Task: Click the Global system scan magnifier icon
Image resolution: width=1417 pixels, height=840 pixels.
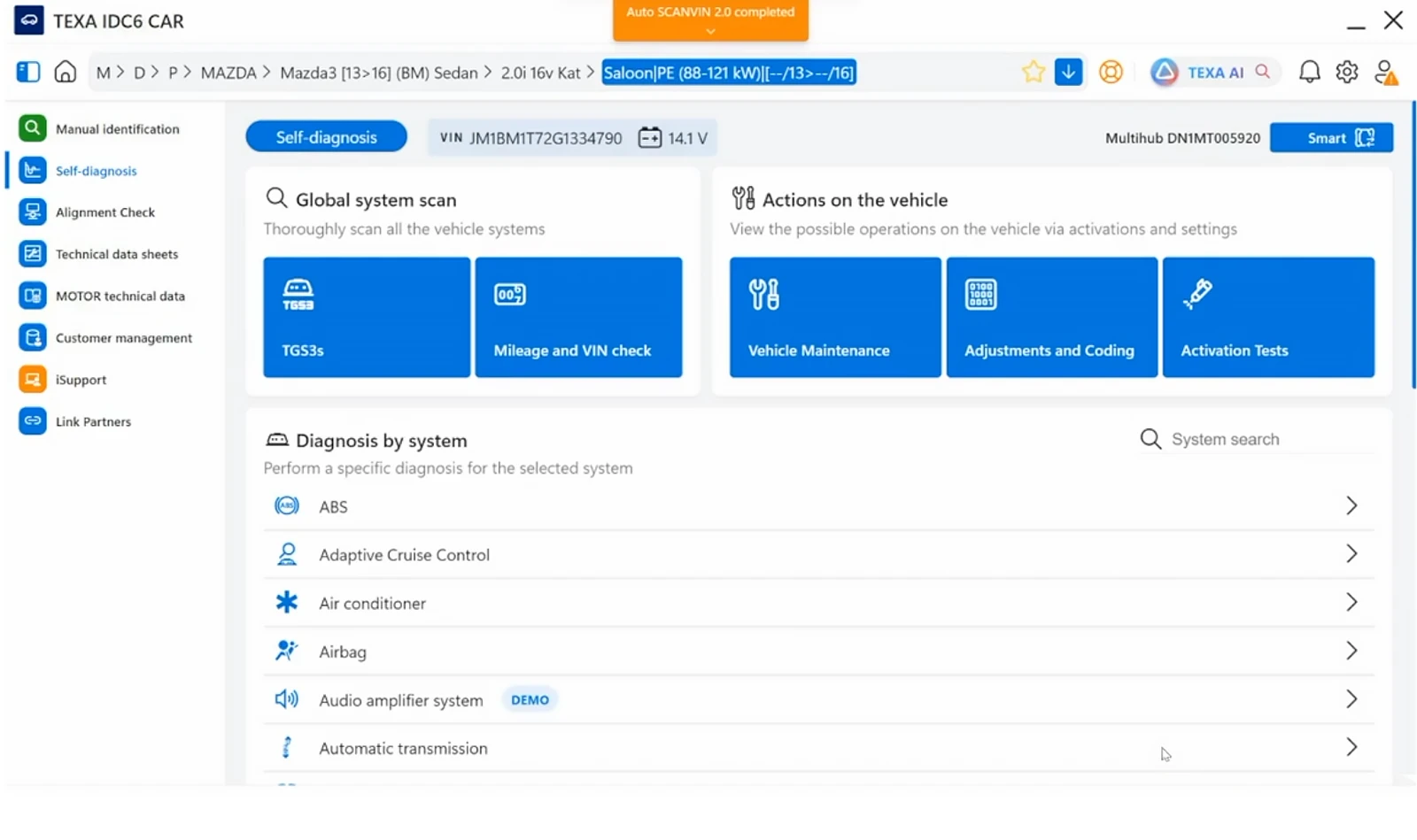Action: [x=276, y=198]
